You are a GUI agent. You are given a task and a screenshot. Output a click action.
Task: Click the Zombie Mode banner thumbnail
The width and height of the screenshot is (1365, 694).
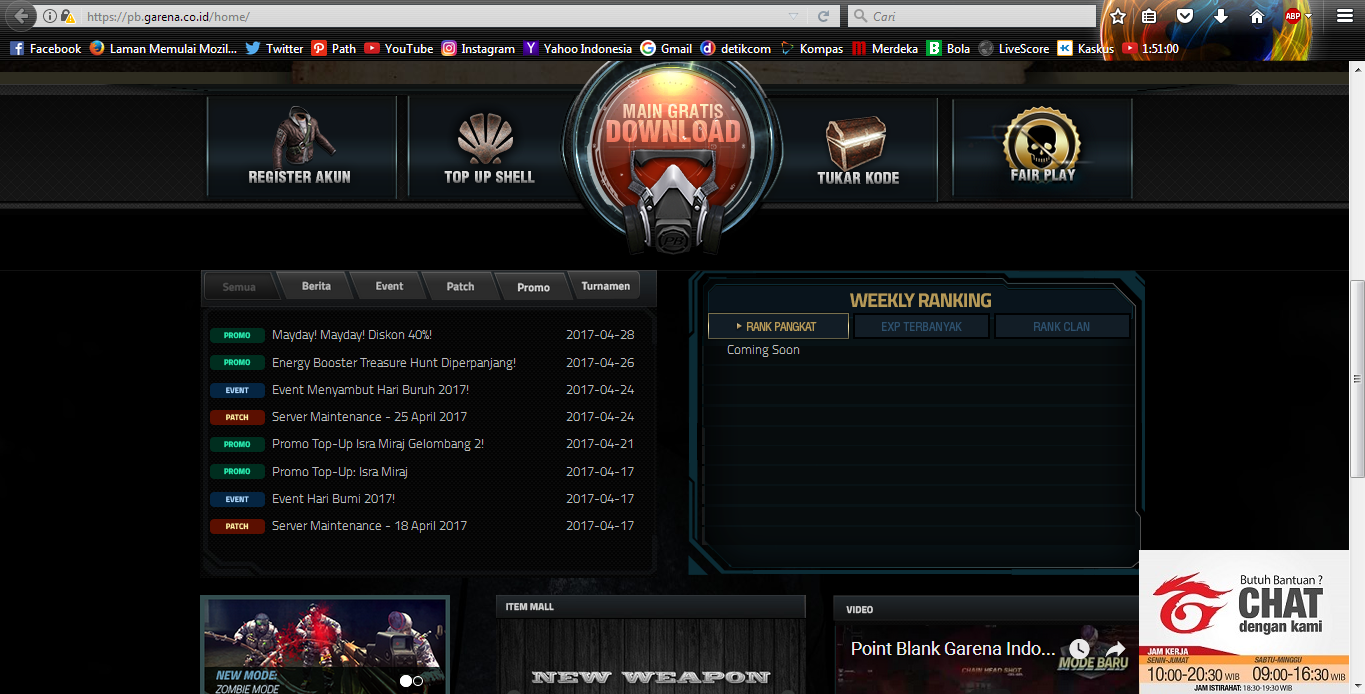325,645
